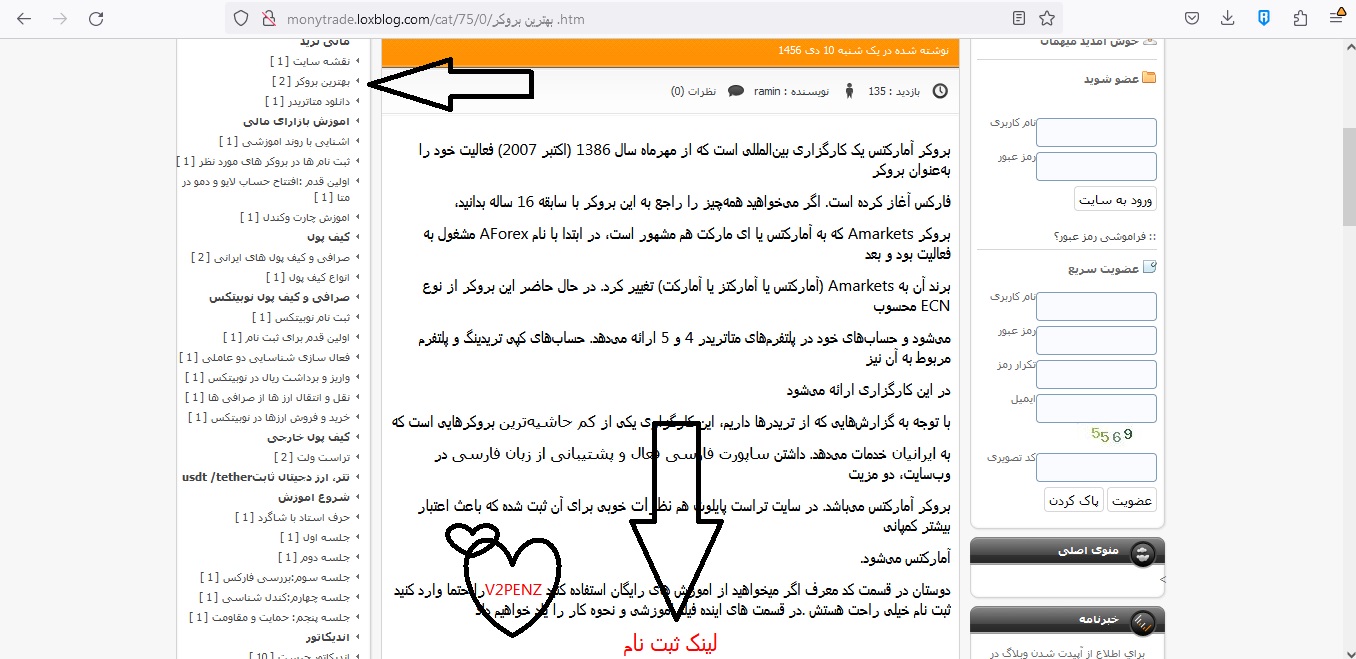
Task: Click the round icon in خبرنامه header
Action: pyautogui.click(x=1142, y=622)
